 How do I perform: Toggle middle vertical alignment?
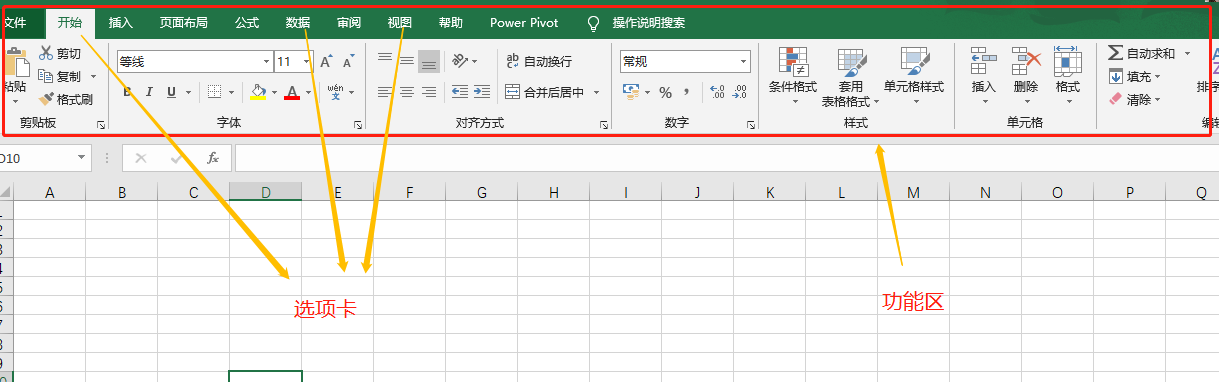(x=407, y=61)
